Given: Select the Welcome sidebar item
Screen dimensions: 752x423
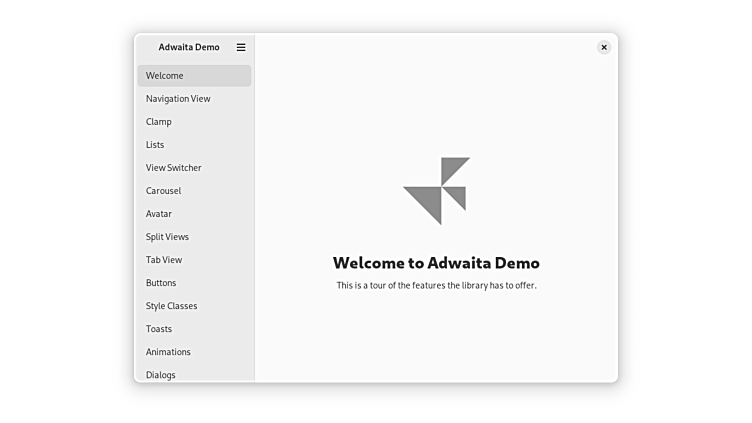Looking at the screenshot, I should (194, 76).
